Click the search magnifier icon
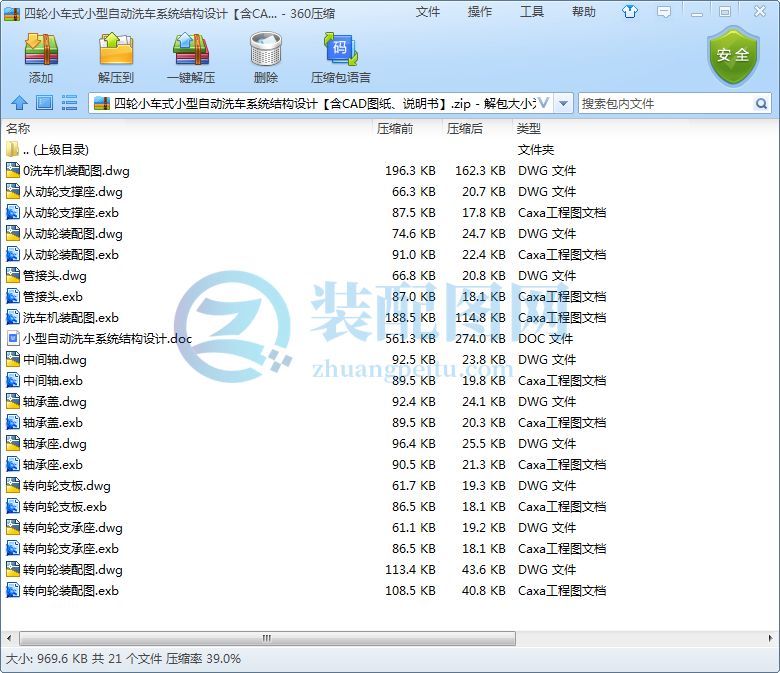 tap(761, 103)
